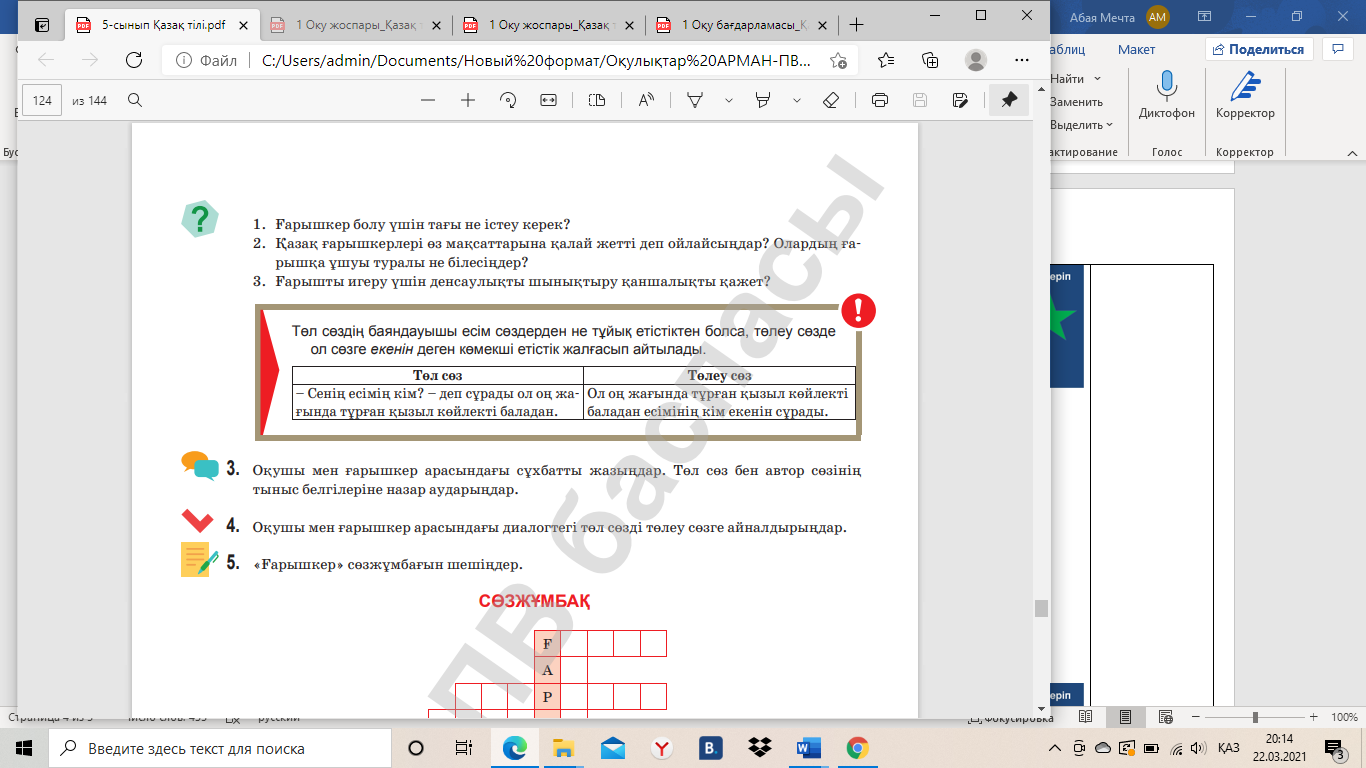1366x768 pixels.
Task: Search within the PDF document
Action: (x=135, y=100)
